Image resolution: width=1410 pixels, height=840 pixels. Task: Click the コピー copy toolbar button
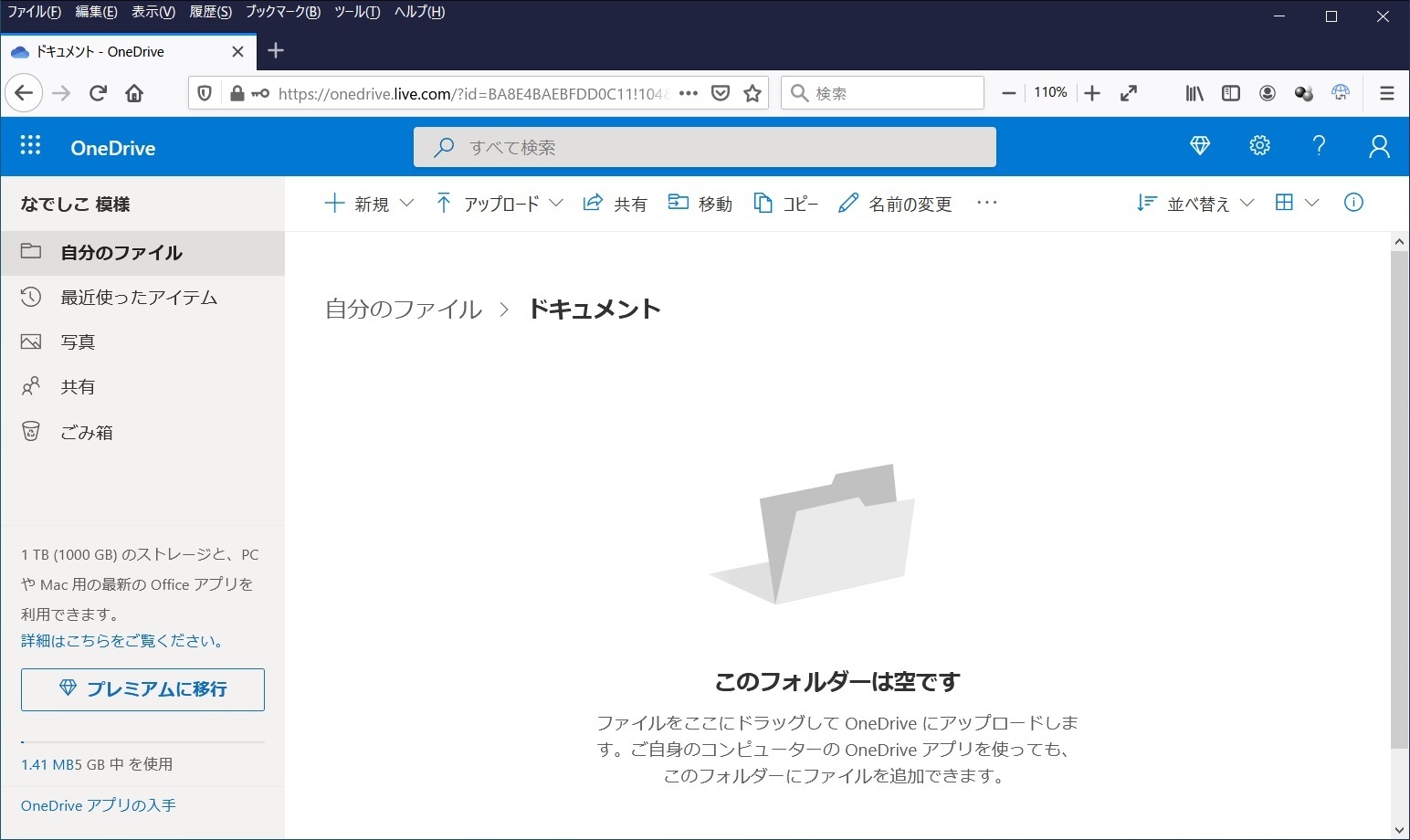tap(785, 204)
